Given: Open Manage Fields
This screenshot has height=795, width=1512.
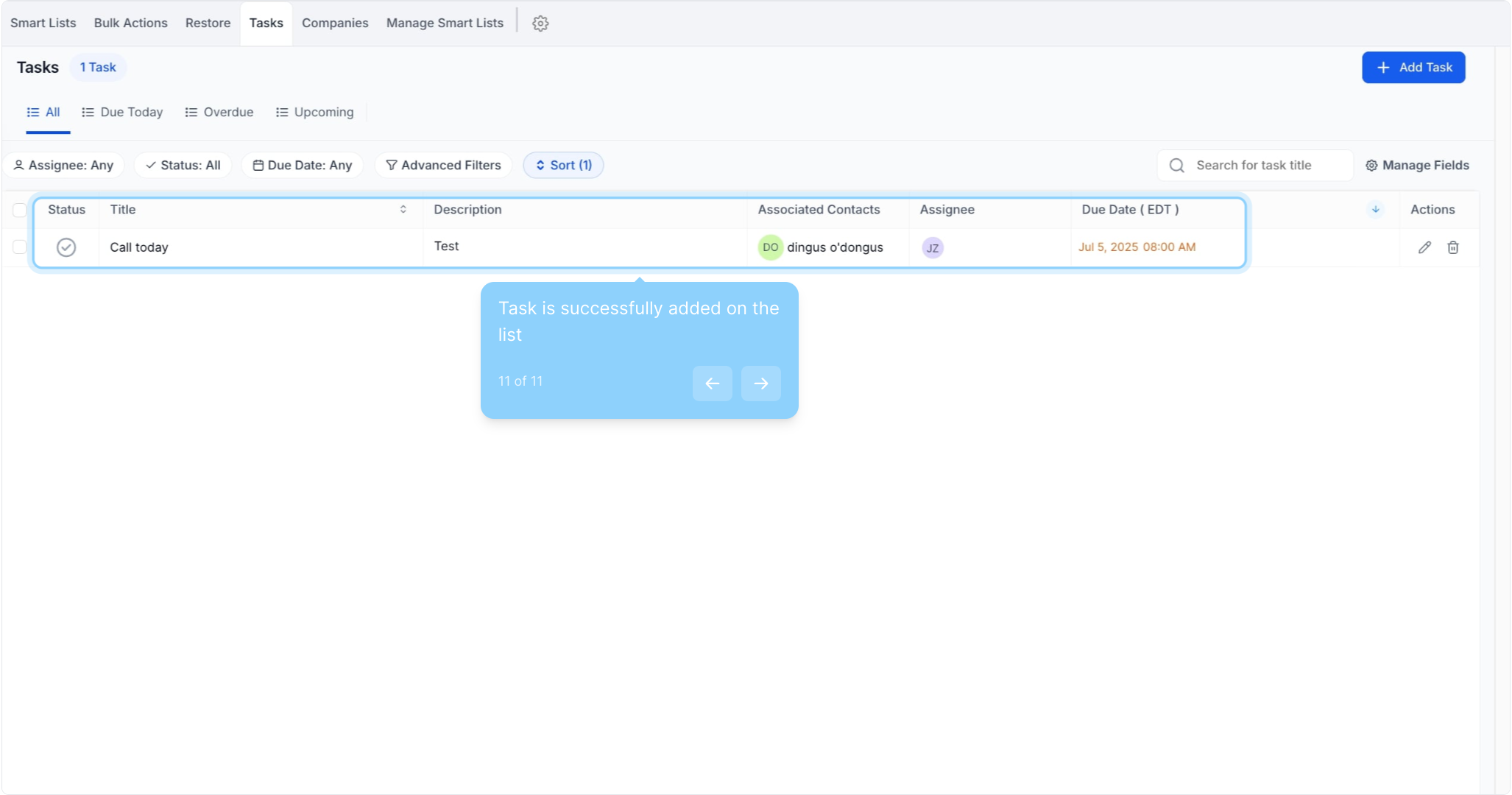Looking at the screenshot, I should [1417, 165].
